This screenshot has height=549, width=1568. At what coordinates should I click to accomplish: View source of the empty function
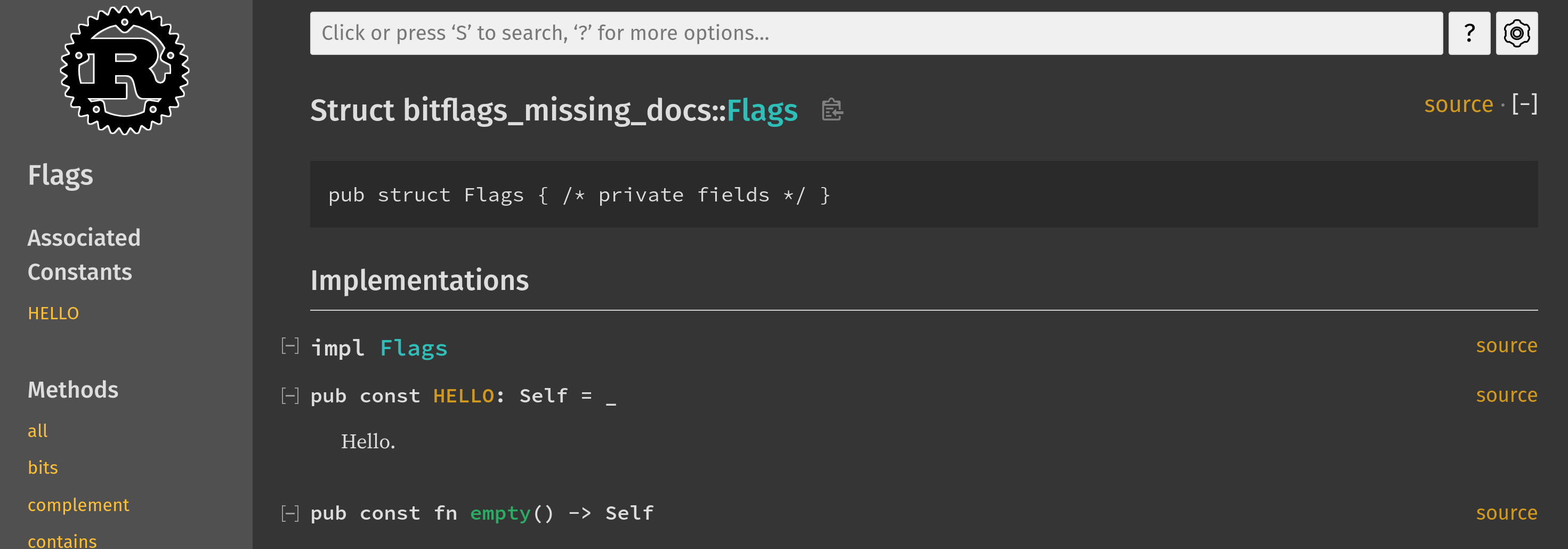pos(1507,512)
